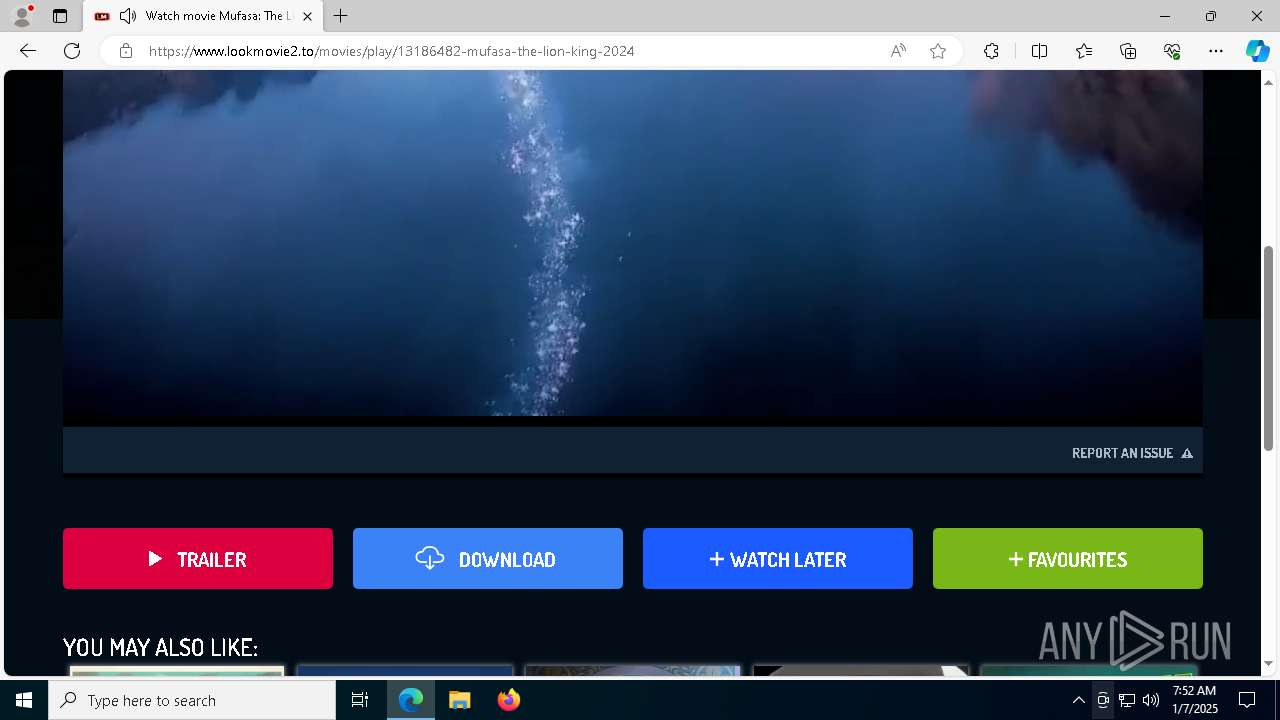Click the taskbar search box
This screenshot has width=1280, height=720.
(x=192, y=700)
